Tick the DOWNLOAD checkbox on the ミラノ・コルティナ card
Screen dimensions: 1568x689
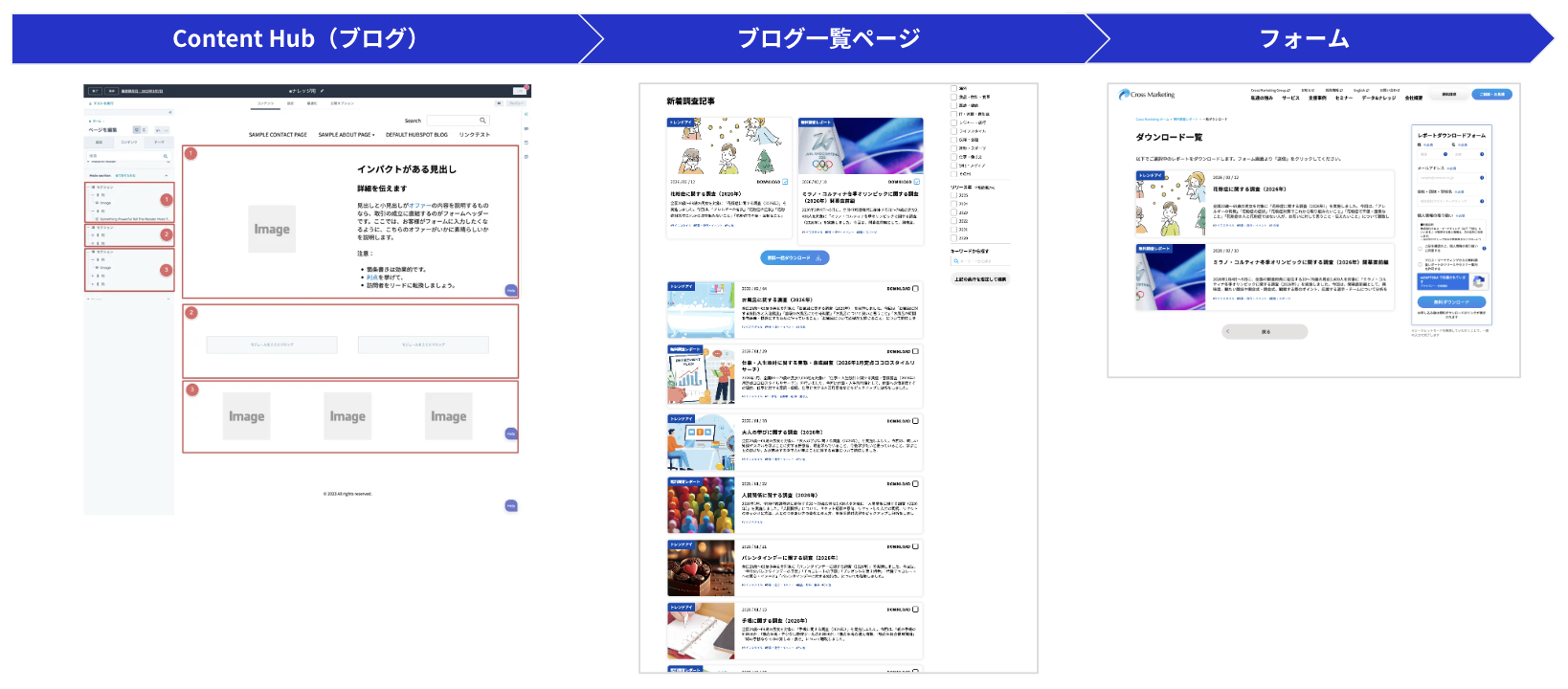[x=916, y=182]
